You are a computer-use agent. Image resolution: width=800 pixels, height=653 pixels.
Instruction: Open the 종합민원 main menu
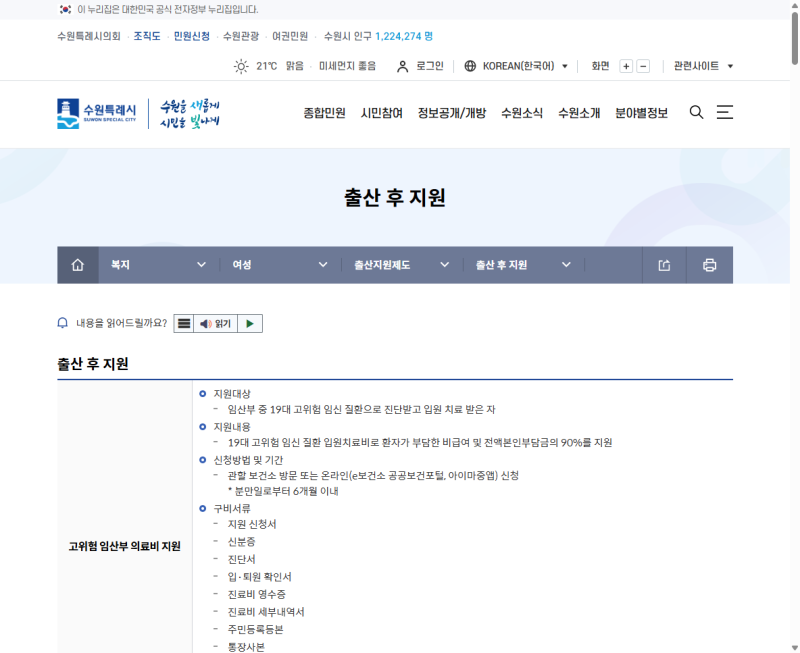pyautogui.click(x=324, y=113)
